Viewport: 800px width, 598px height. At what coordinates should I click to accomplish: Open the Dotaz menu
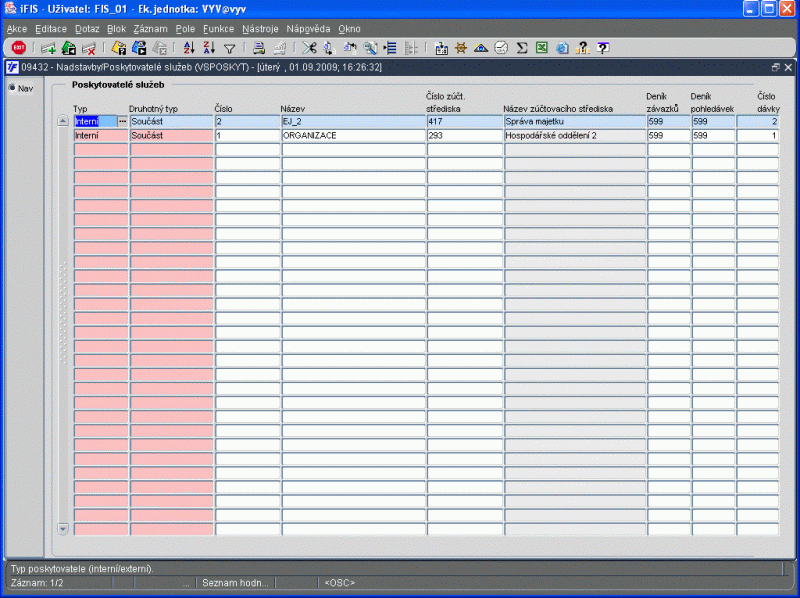tap(87, 29)
